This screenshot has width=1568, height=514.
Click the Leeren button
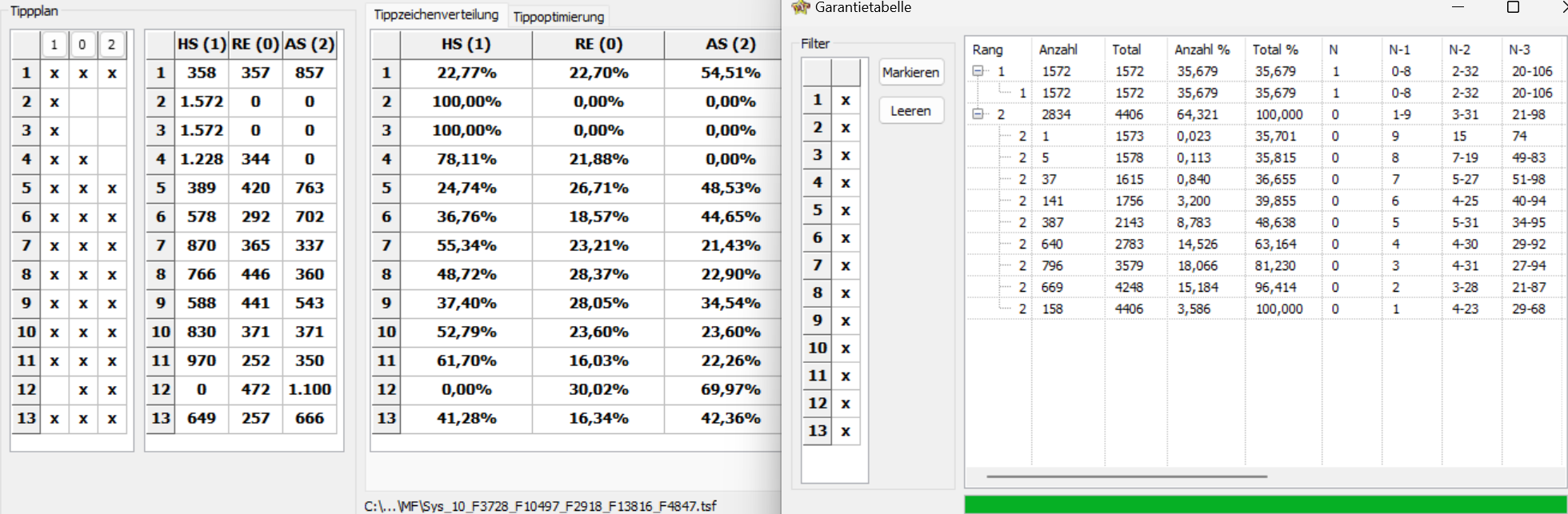(x=910, y=111)
